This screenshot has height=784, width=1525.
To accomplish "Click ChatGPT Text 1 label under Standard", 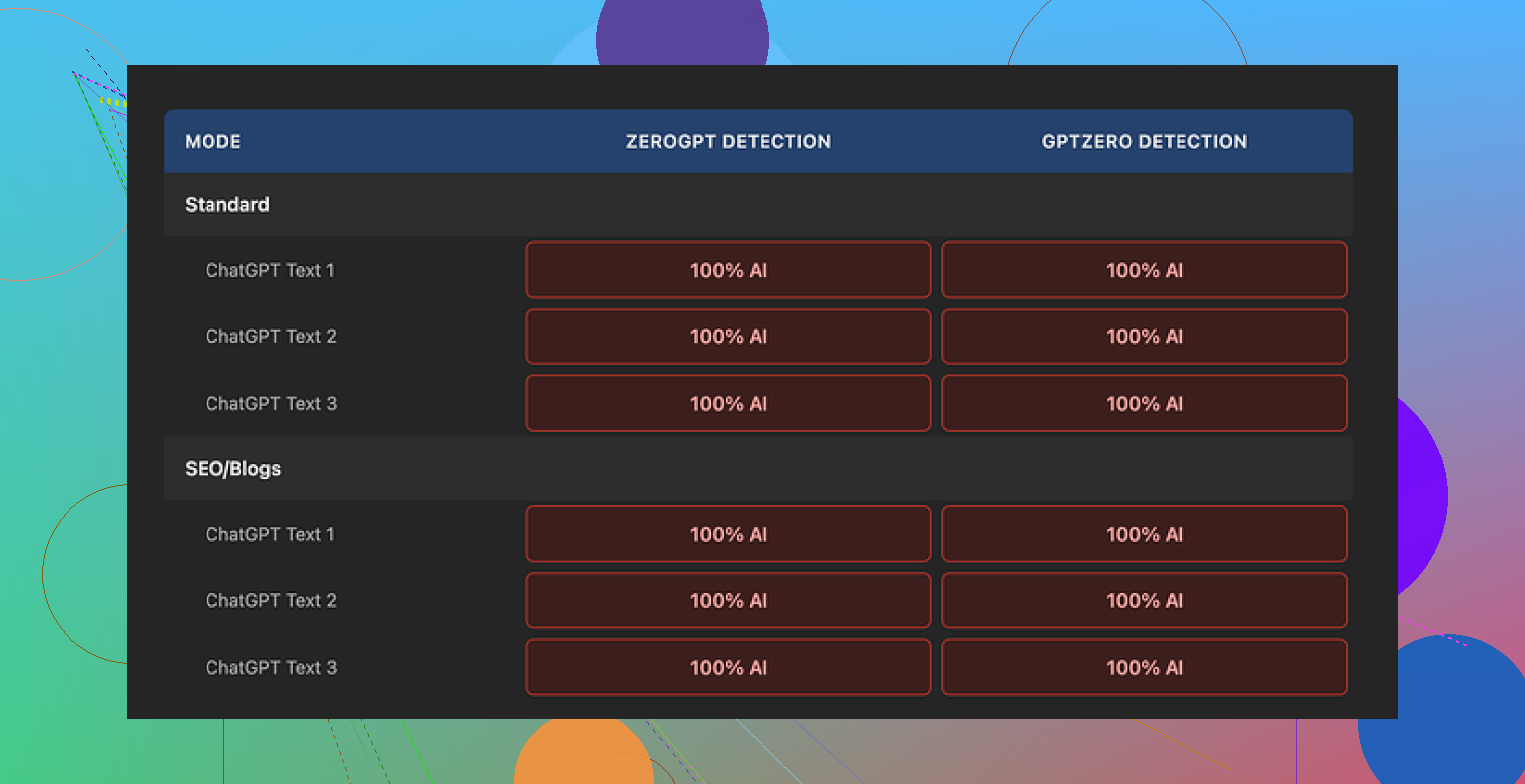I will pyautogui.click(x=270, y=270).
